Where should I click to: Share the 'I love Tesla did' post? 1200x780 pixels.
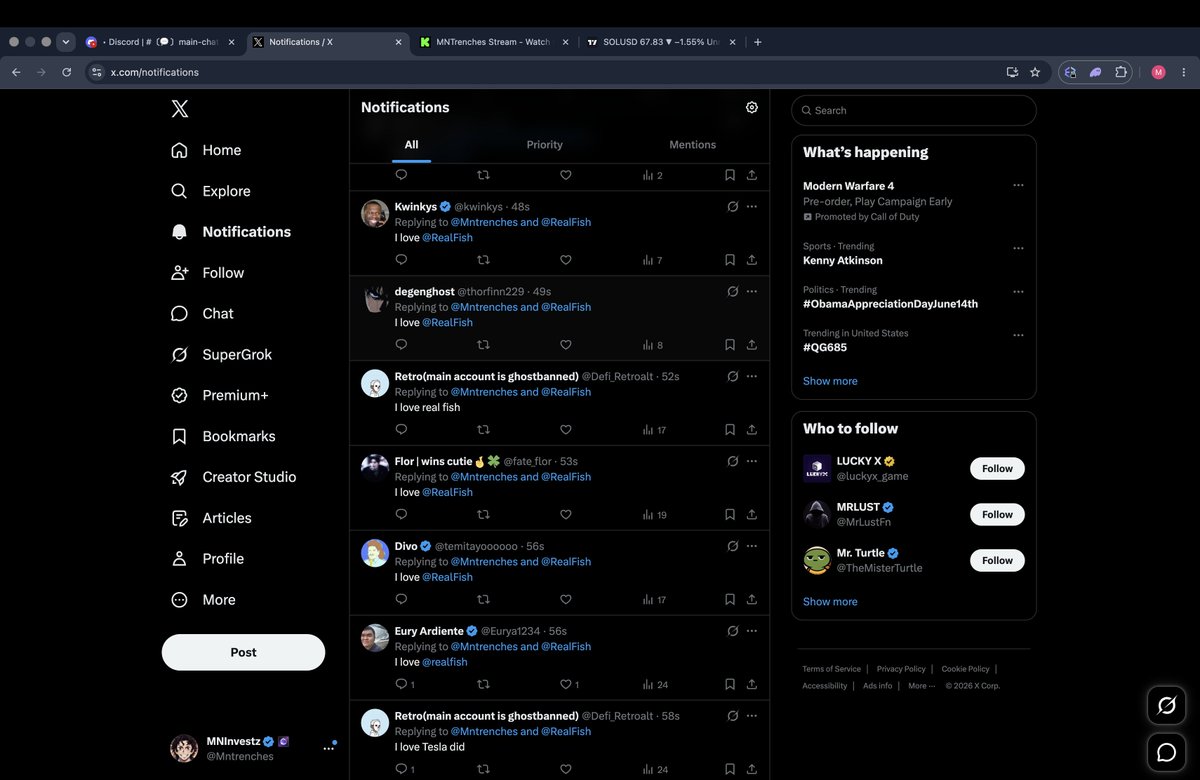click(x=752, y=770)
